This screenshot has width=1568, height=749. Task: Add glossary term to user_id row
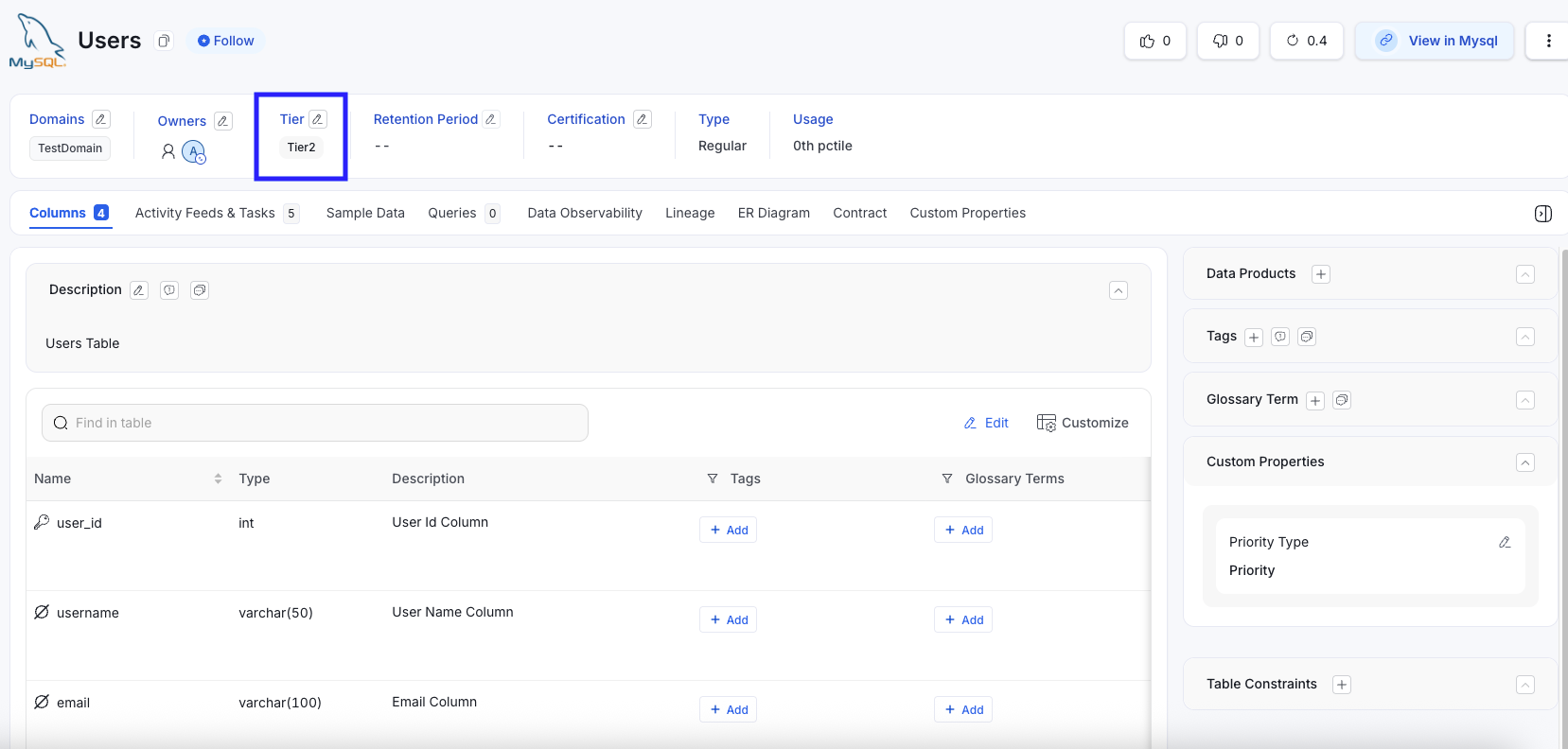click(963, 530)
